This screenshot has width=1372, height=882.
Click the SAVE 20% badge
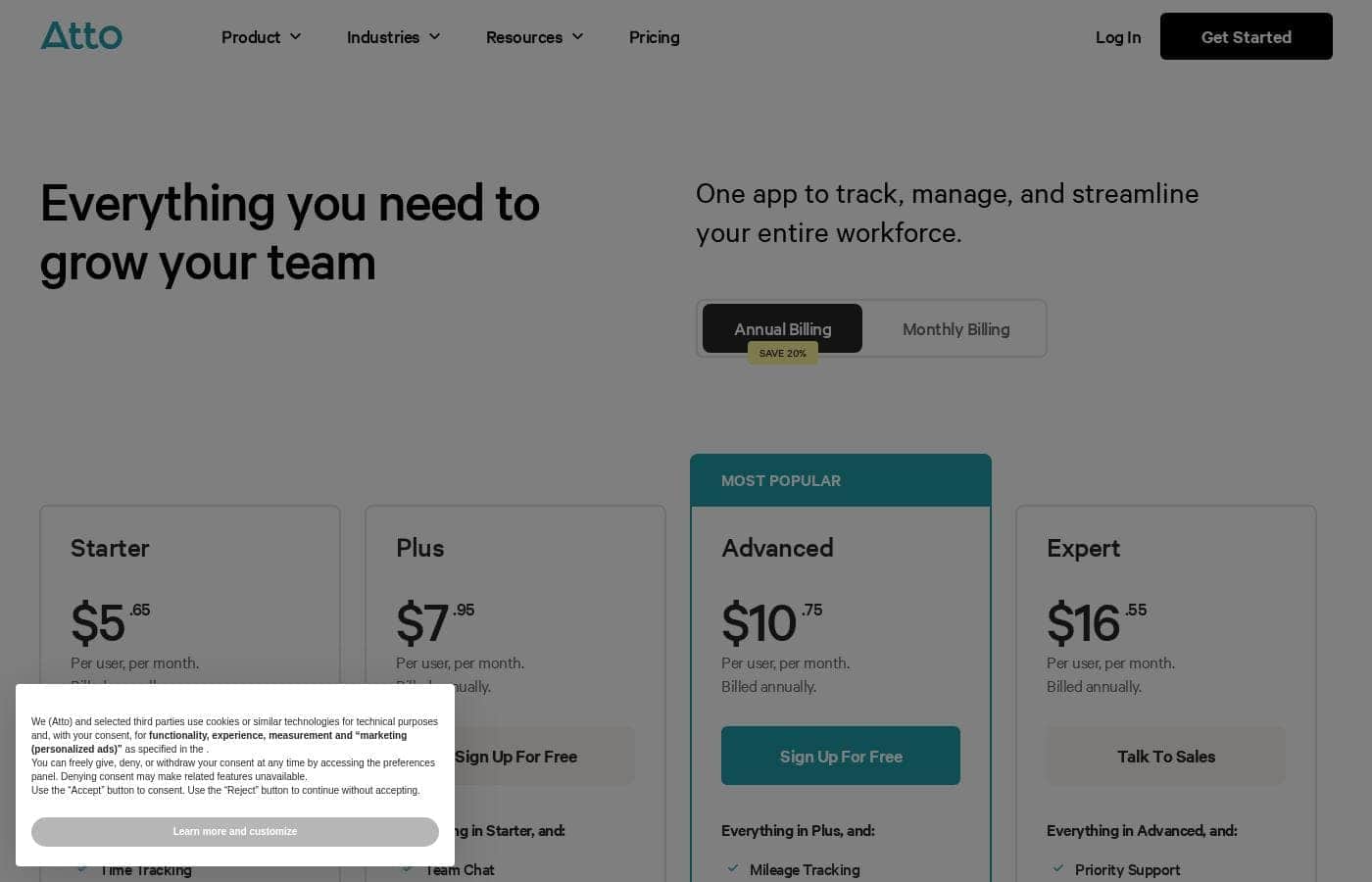[x=782, y=353]
